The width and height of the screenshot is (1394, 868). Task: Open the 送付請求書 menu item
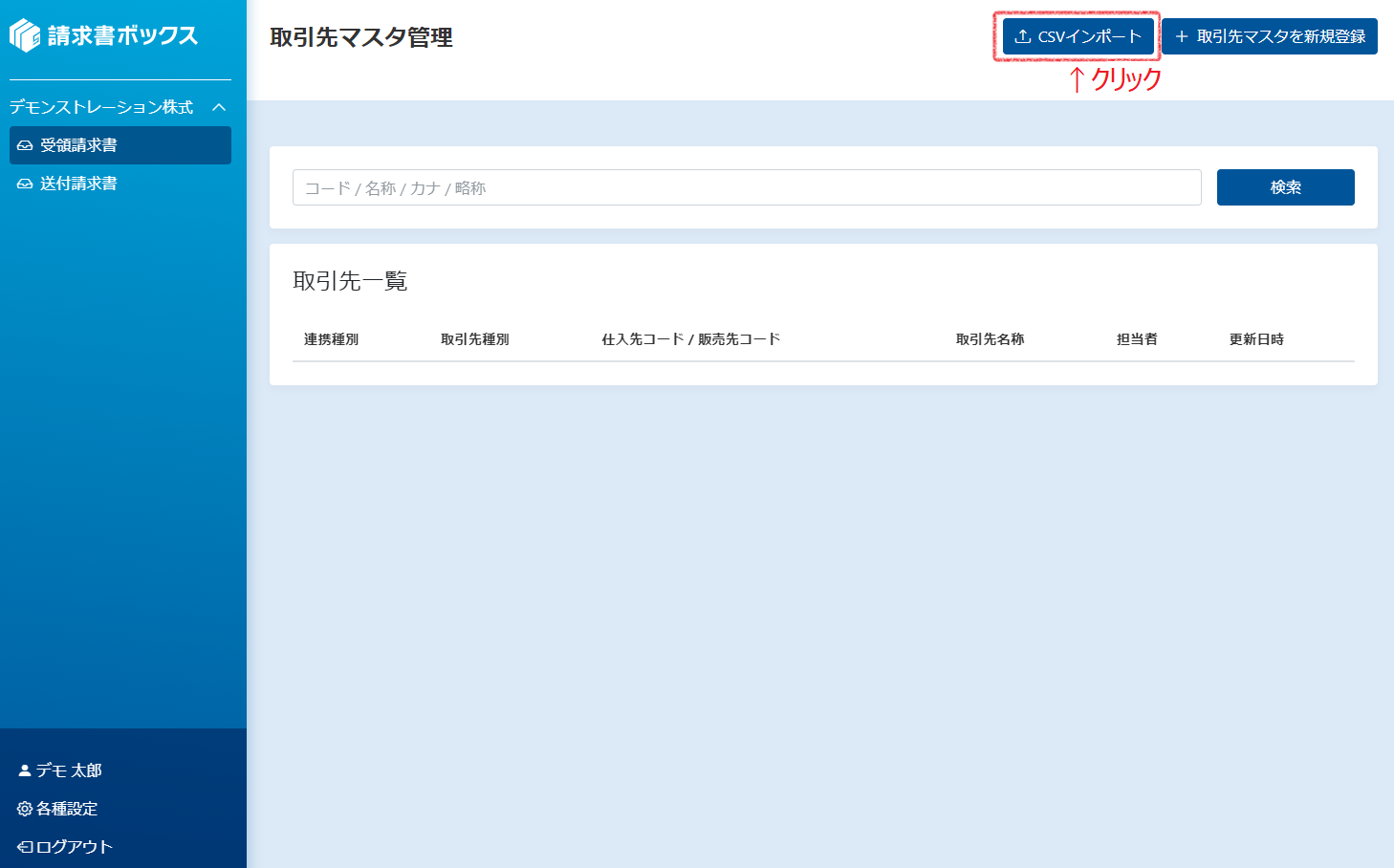pyautogui.click(x=120, y=184)
